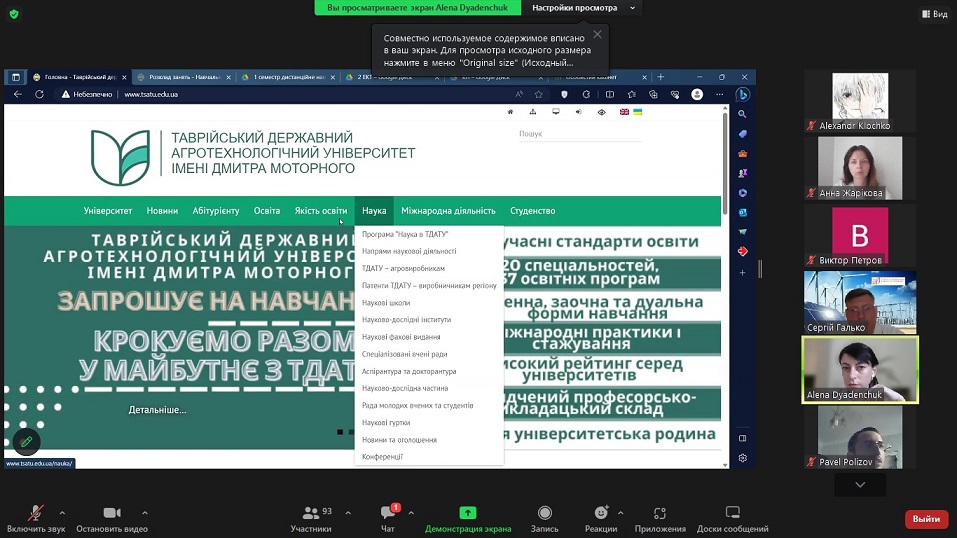Click the university logo
The height and width of the screenshot is (538, 957).
(120, 157)
